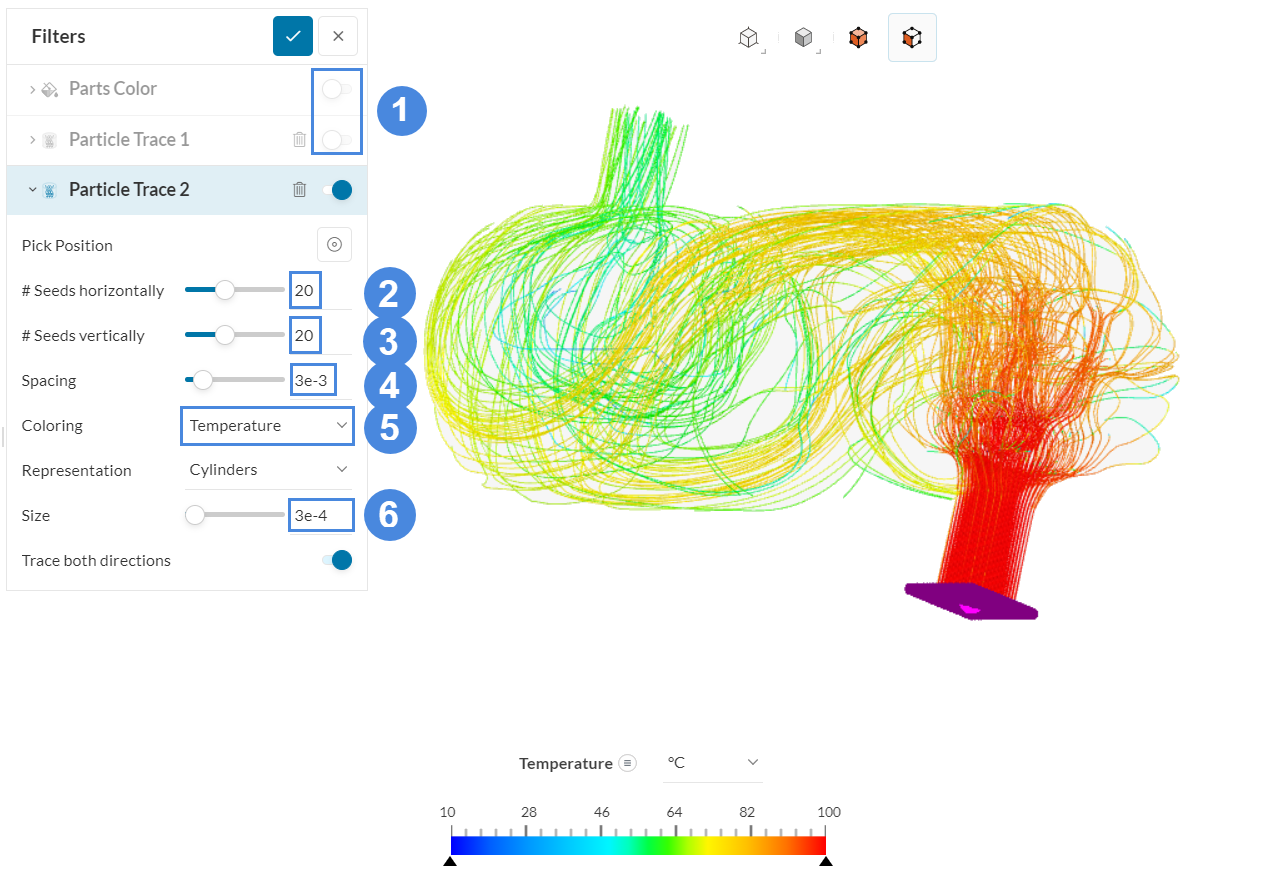Open Temperature legend settings menu icon
Image resolution: width=1274 pixels, height=872 pixels.
(627, 763)
